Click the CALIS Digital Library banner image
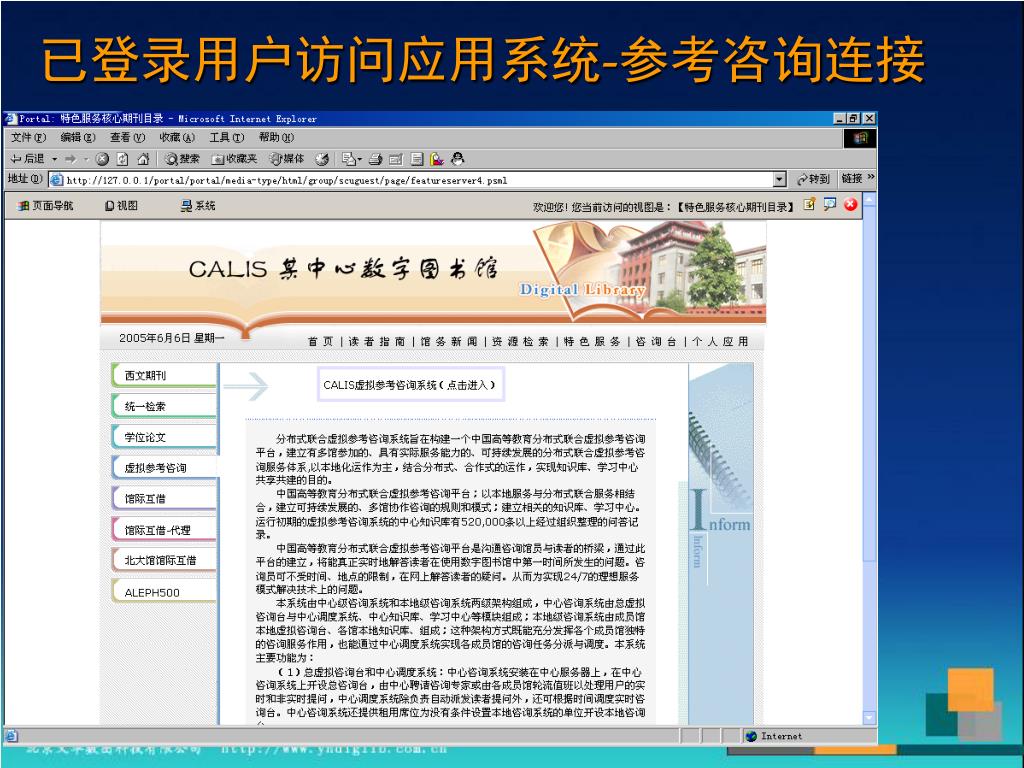1024x768 pixels. click(433, 272)
